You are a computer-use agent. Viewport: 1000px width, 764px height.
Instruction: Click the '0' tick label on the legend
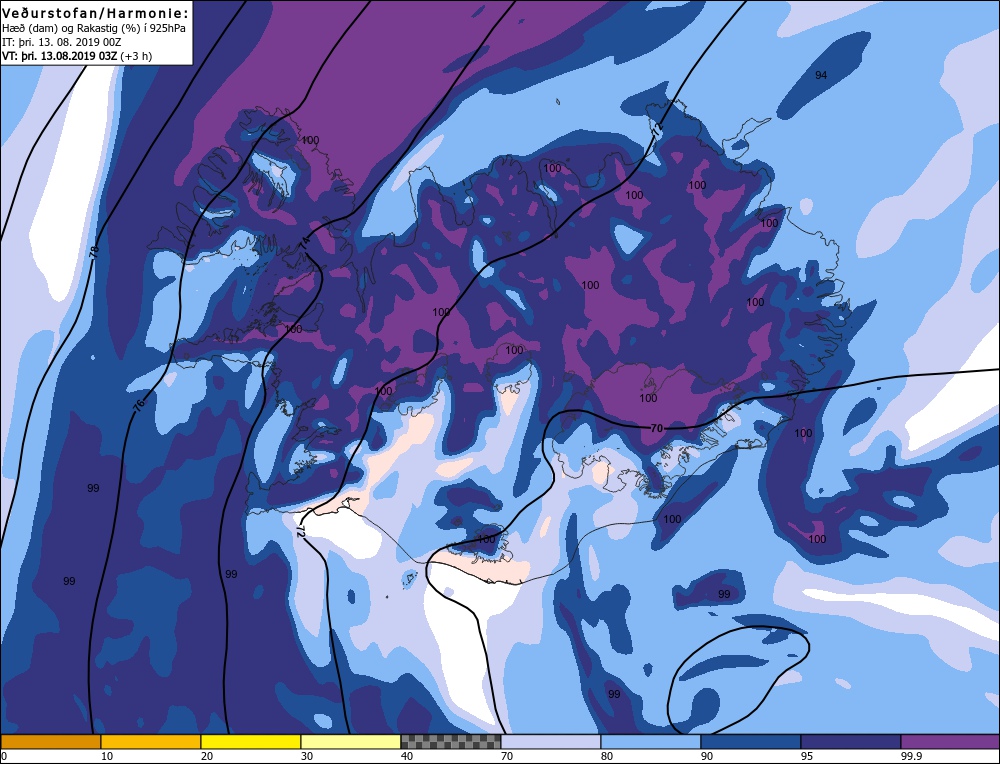(4, 756)
